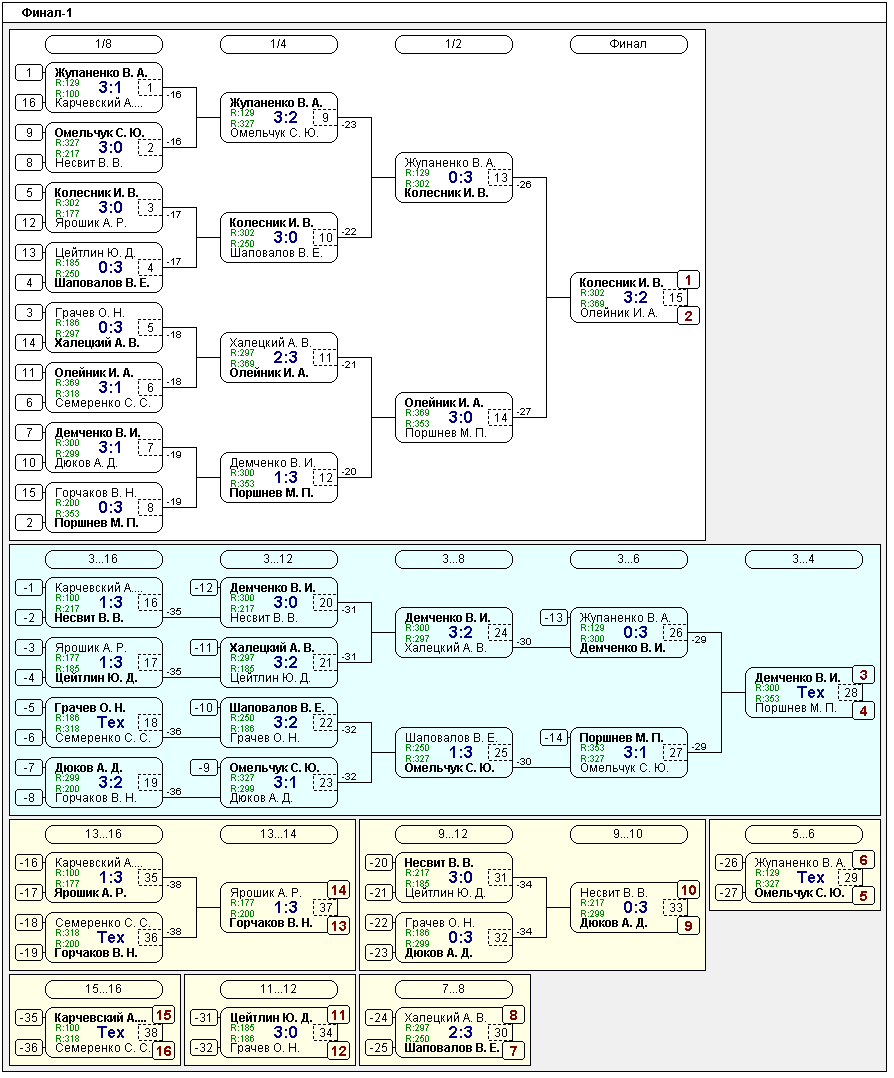Image resolution: width=894 pixels, height=1078 pixels.
Task: Click match number 13 box in semifinal
Action: point(500,177)
